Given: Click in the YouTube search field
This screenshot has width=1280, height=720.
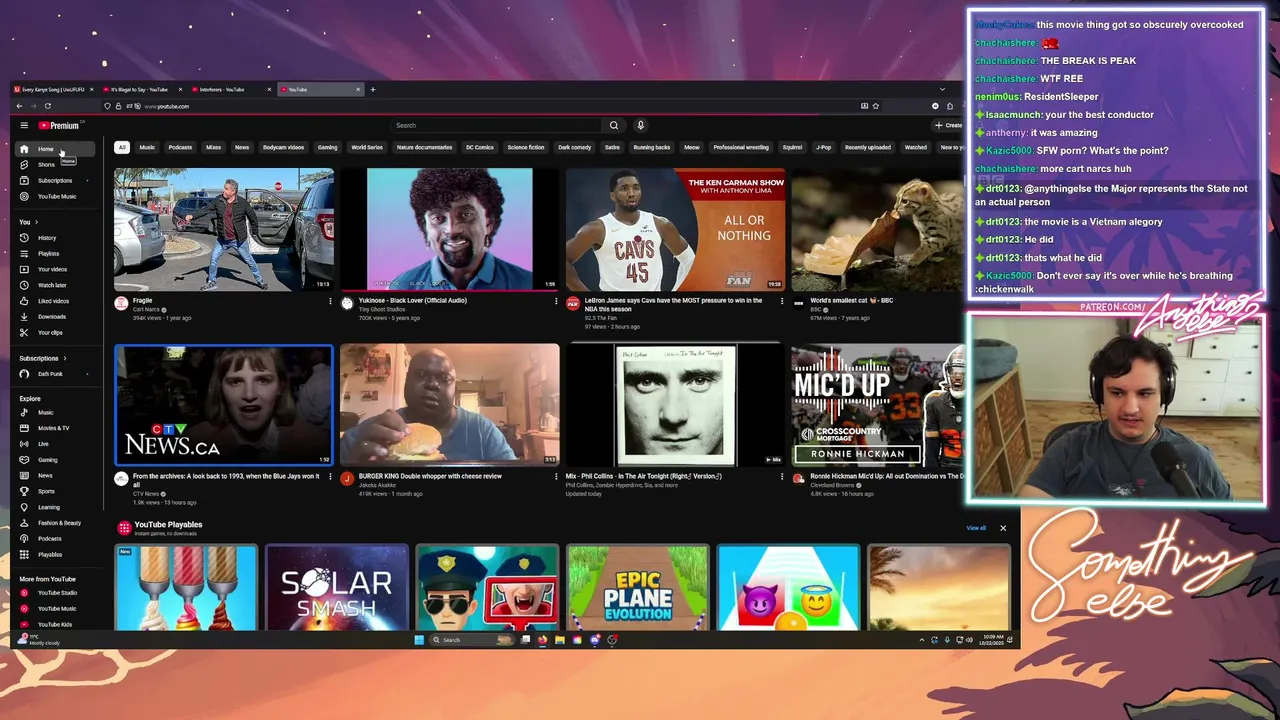Looking at the screenshot, I should click(x=495, y=125).
